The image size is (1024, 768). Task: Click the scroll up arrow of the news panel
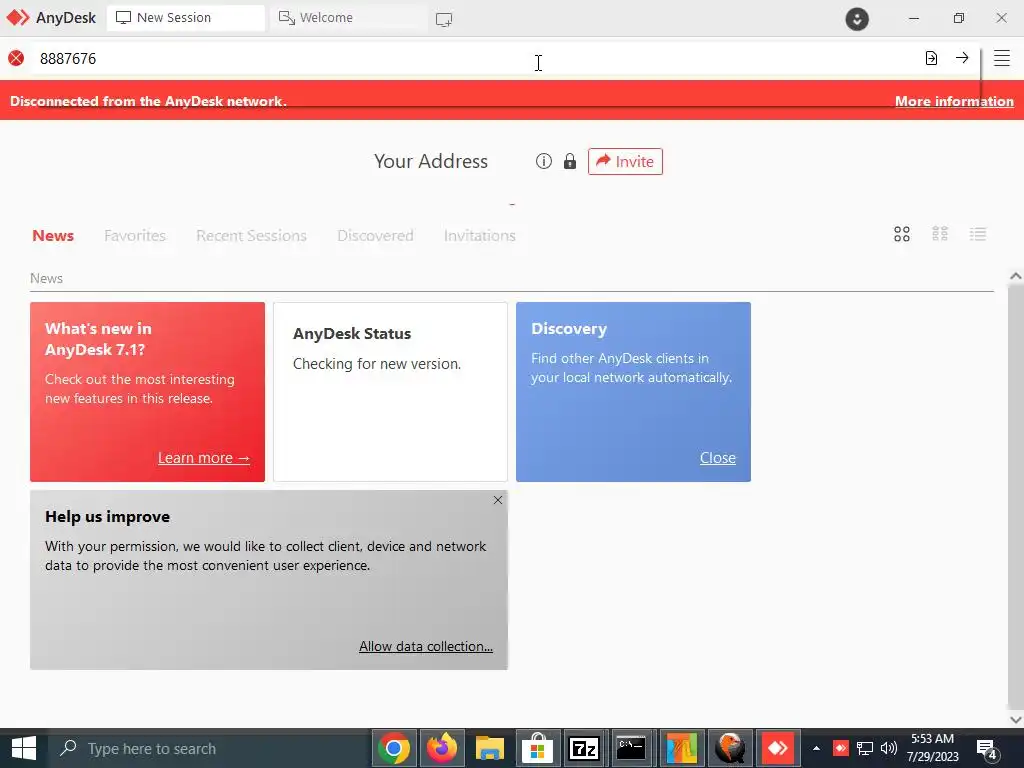pyautogui.click(x=1016, y=276)
